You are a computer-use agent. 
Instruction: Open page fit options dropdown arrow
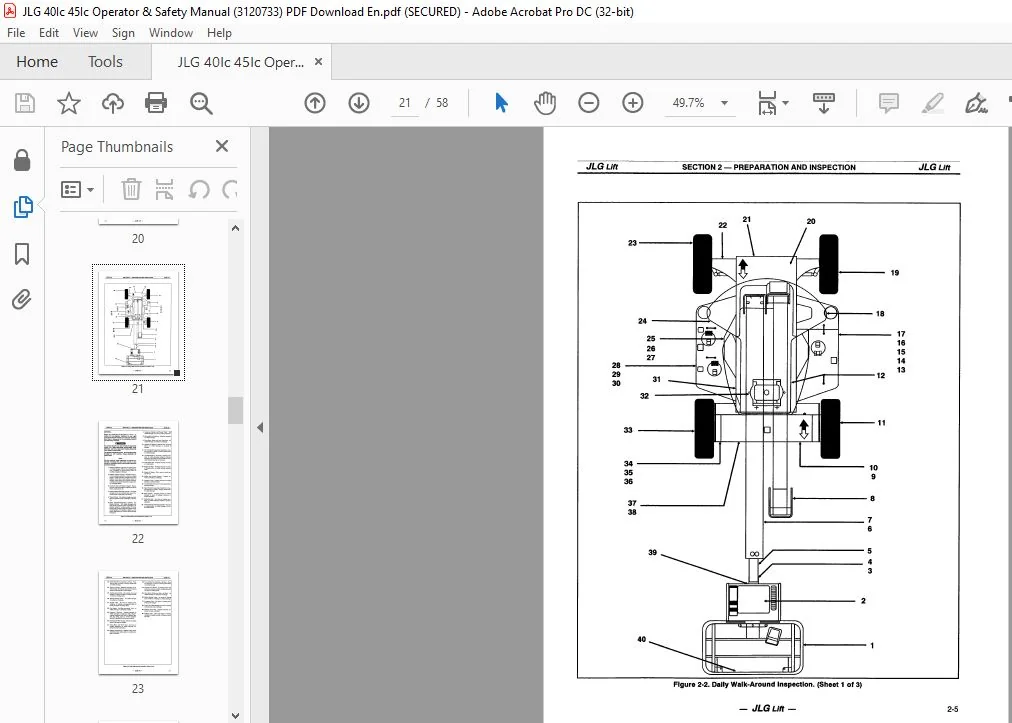coord(785,103)
